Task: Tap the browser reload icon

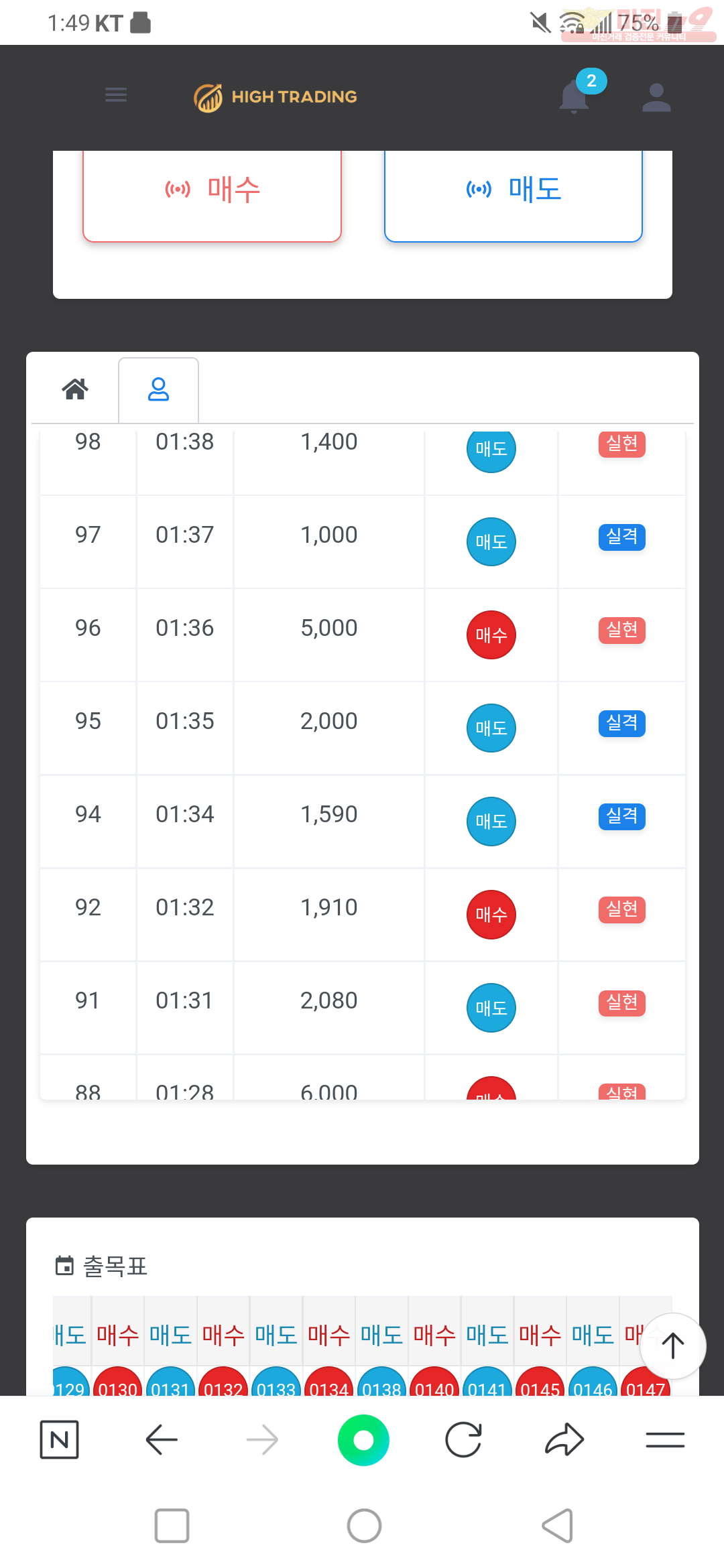Action: (463, 1439)
